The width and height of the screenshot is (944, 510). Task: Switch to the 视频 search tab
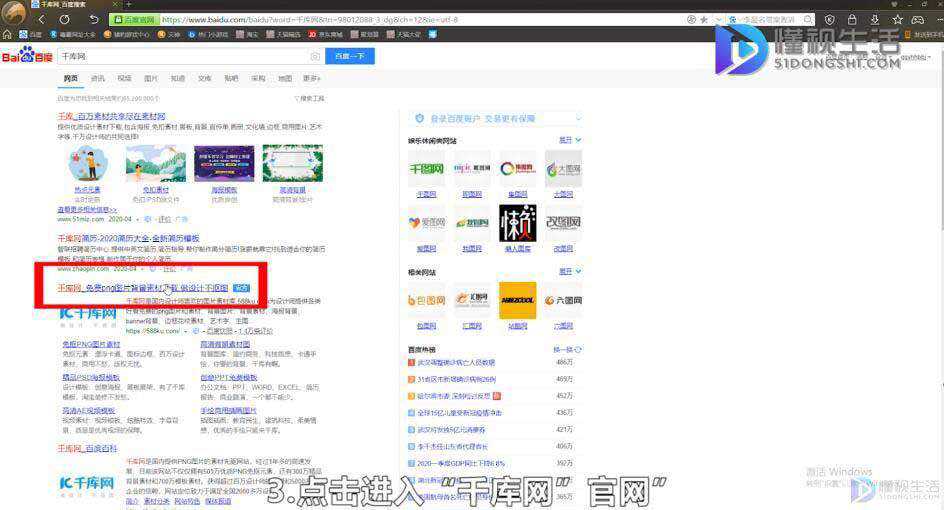click(124, 78)
